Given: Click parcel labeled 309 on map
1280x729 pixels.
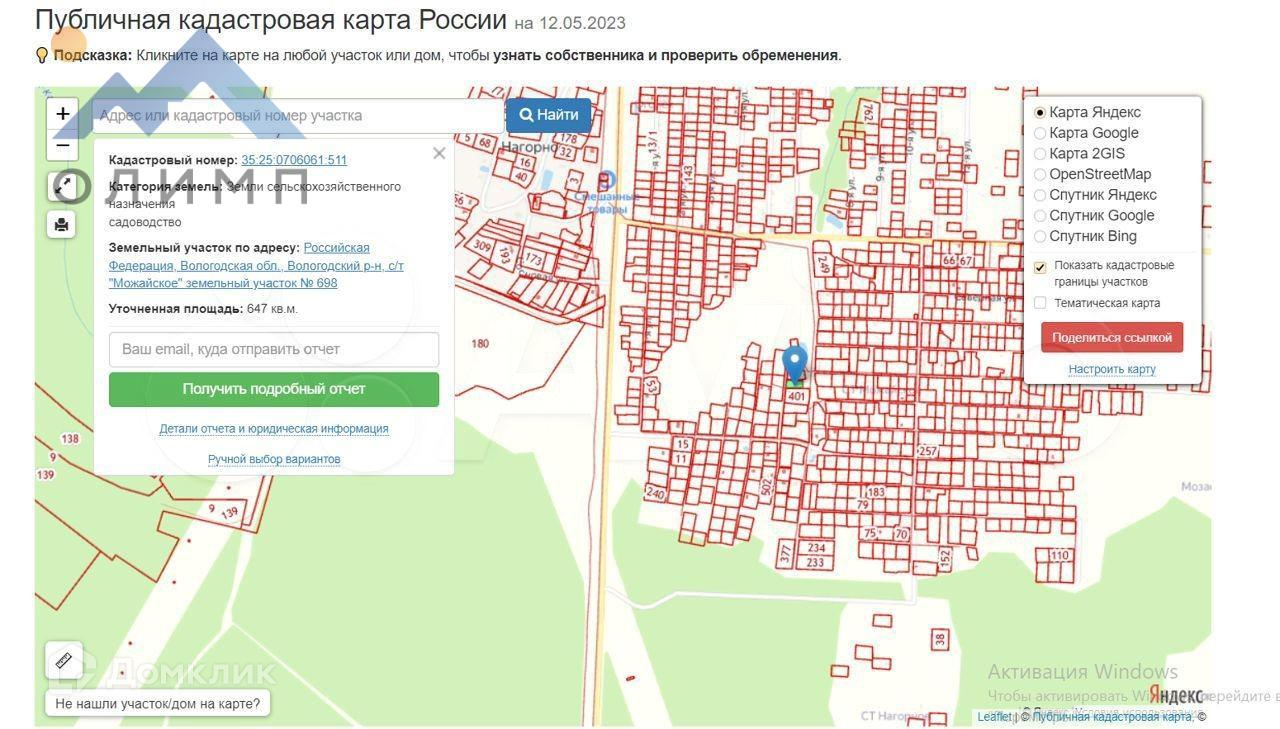Looking at the screenshot, I should tap(482, 246).
